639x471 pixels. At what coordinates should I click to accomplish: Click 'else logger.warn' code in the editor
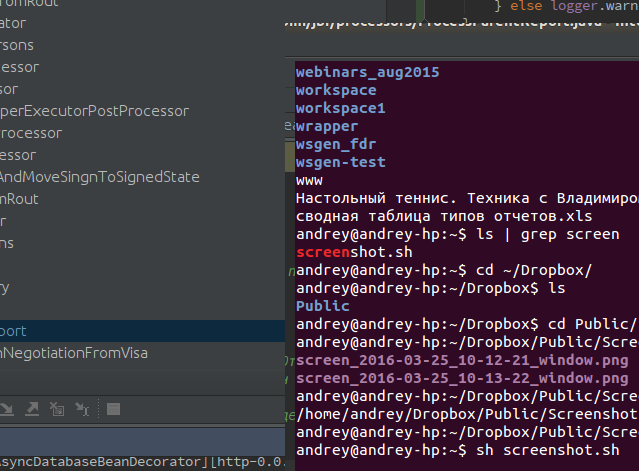click(x=574, y=6)
